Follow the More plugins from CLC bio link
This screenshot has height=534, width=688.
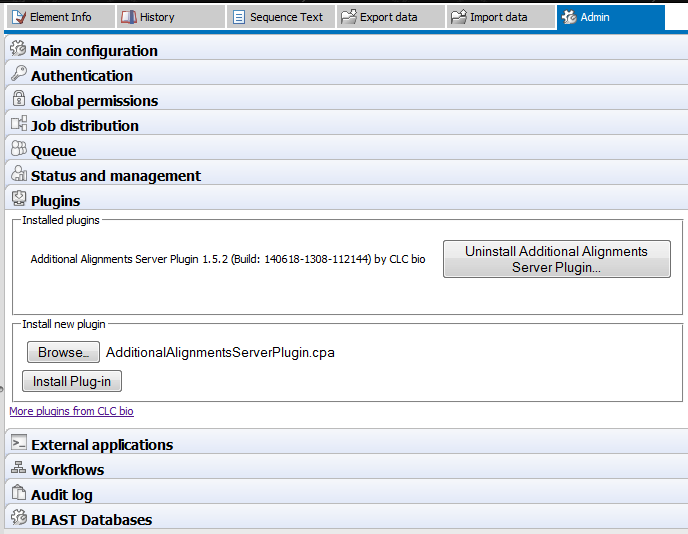(x=71, y=411)
